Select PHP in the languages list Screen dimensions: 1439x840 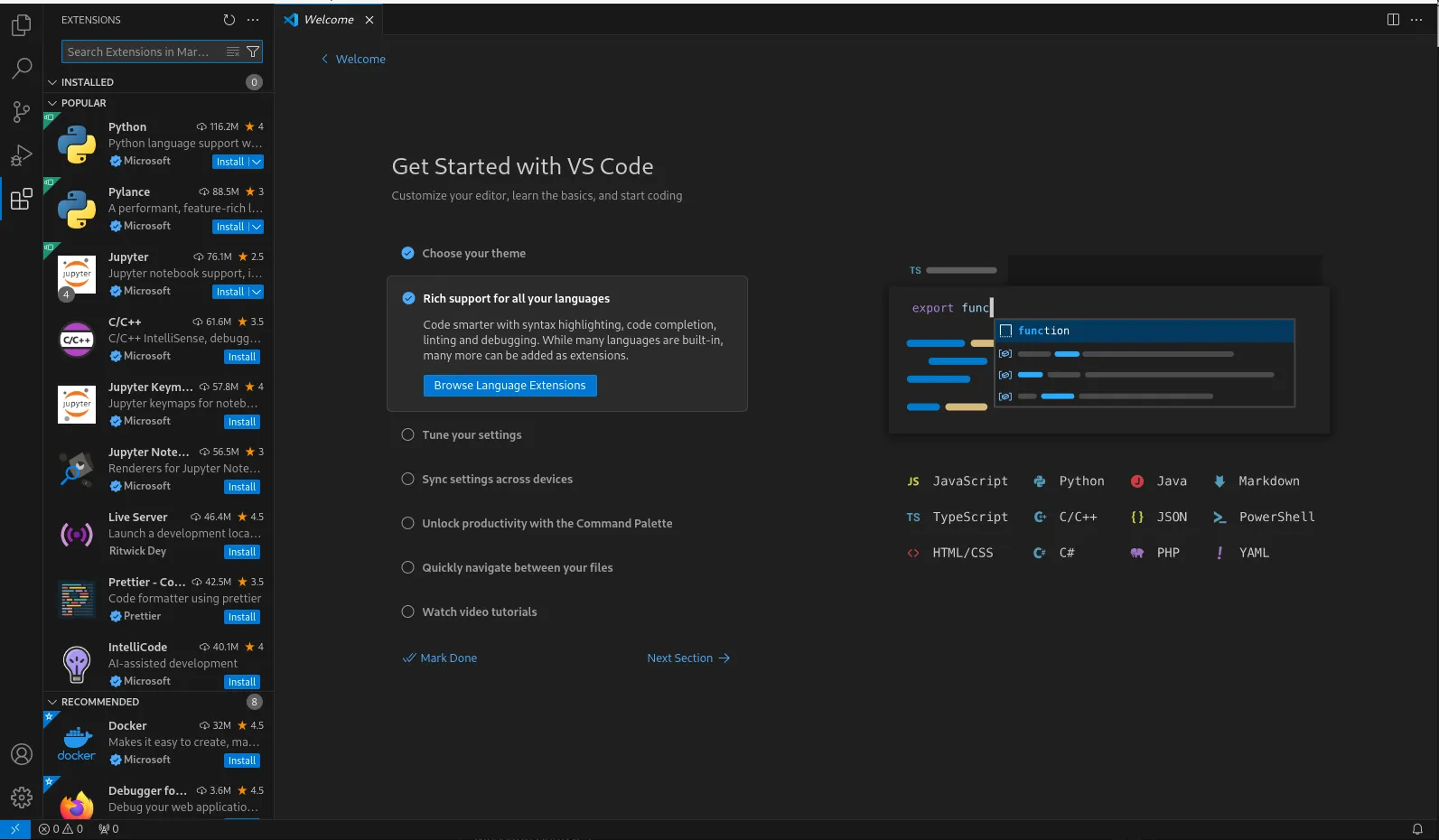tap(1155, 553)
